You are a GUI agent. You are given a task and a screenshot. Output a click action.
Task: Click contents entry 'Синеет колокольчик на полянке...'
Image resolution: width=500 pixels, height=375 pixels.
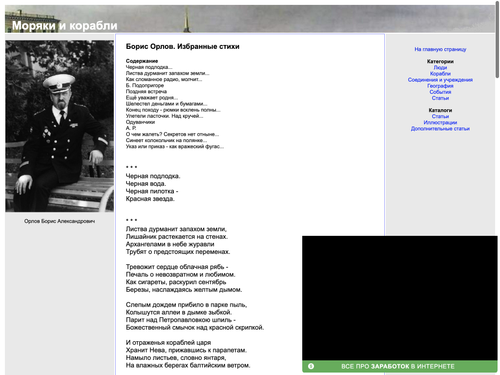coord(166,140)
